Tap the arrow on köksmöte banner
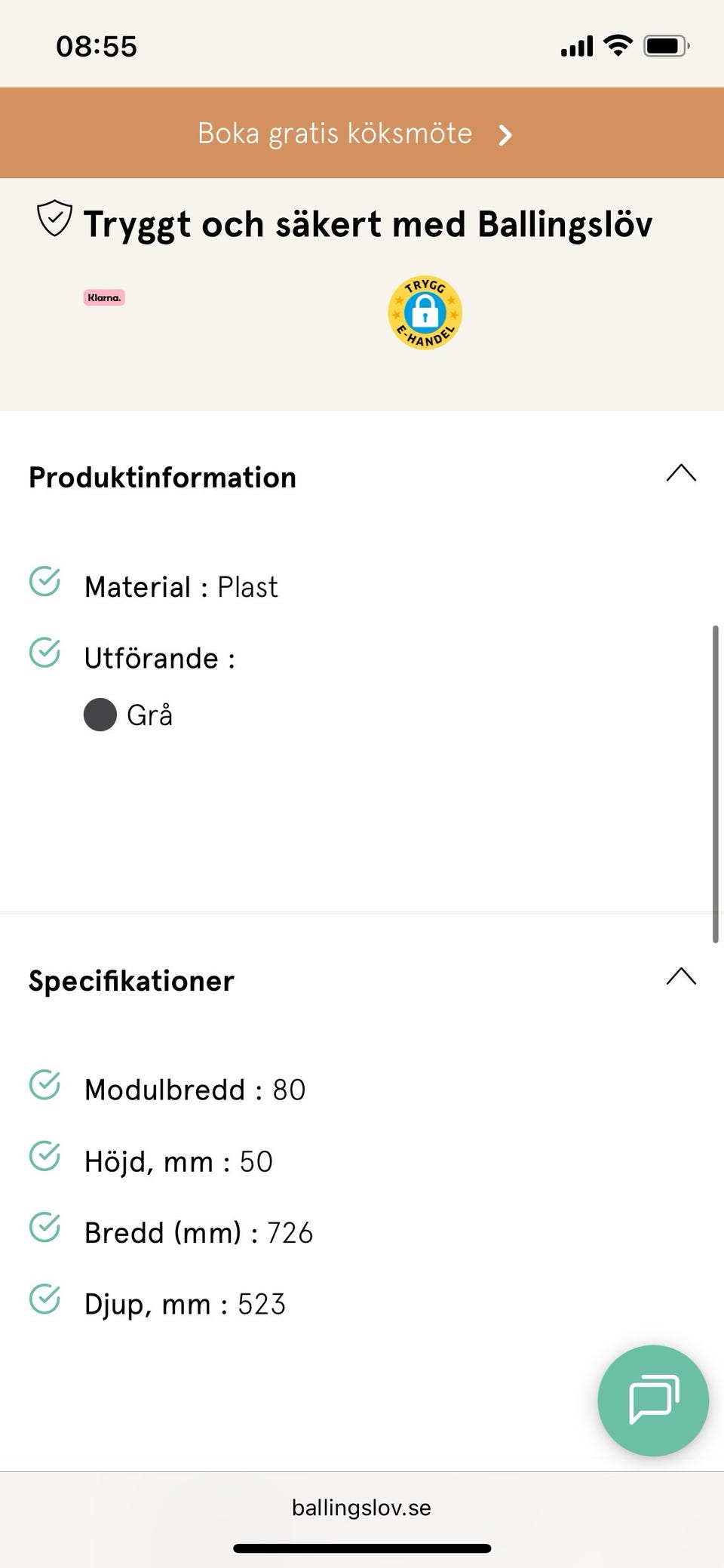724x1568 pixels. click(505, 135)
